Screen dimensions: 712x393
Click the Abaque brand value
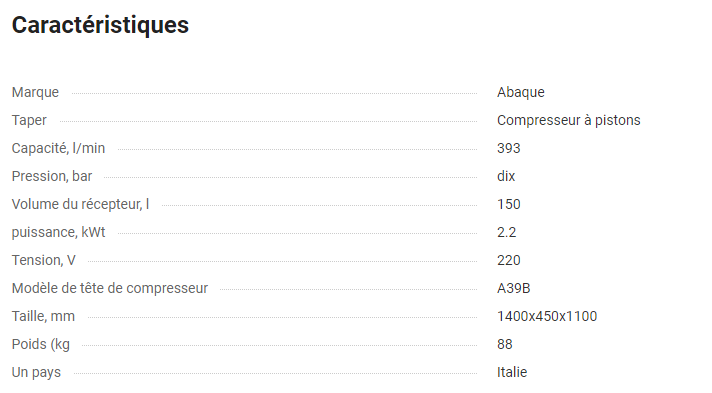tap(520, 92)
